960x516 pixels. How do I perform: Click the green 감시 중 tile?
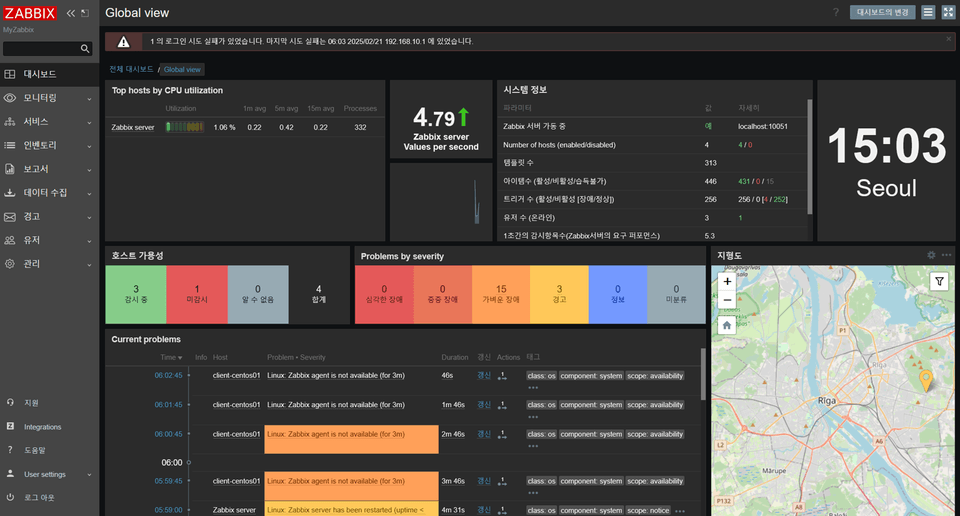(x=136, y=294)
